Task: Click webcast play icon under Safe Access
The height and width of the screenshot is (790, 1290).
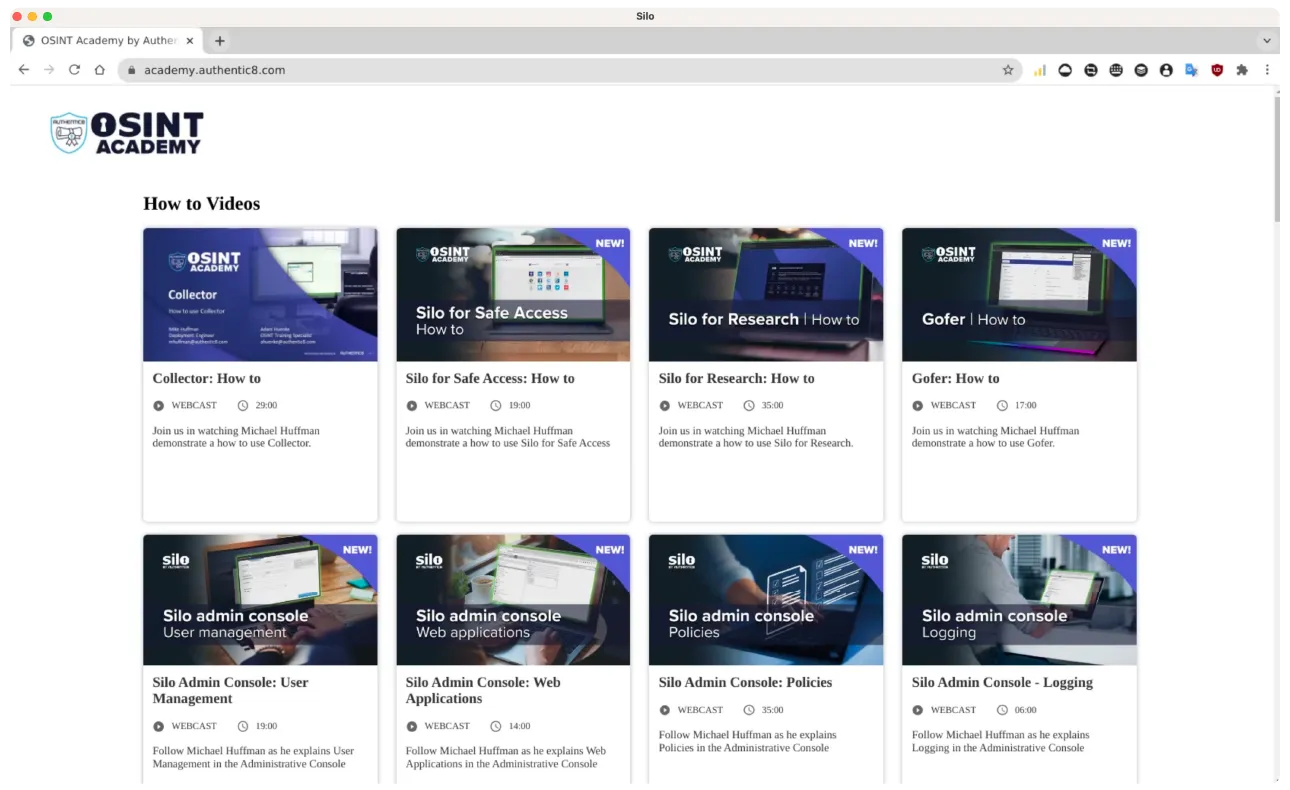Action: tap(412, 406)
